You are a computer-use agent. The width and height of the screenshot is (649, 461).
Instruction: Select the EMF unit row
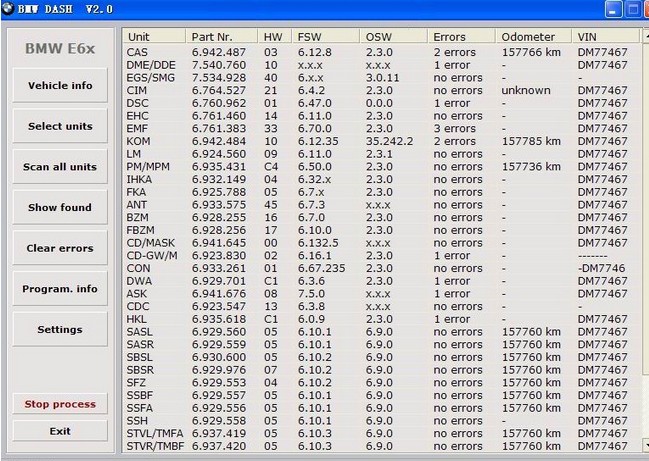[x=381, y=129]
